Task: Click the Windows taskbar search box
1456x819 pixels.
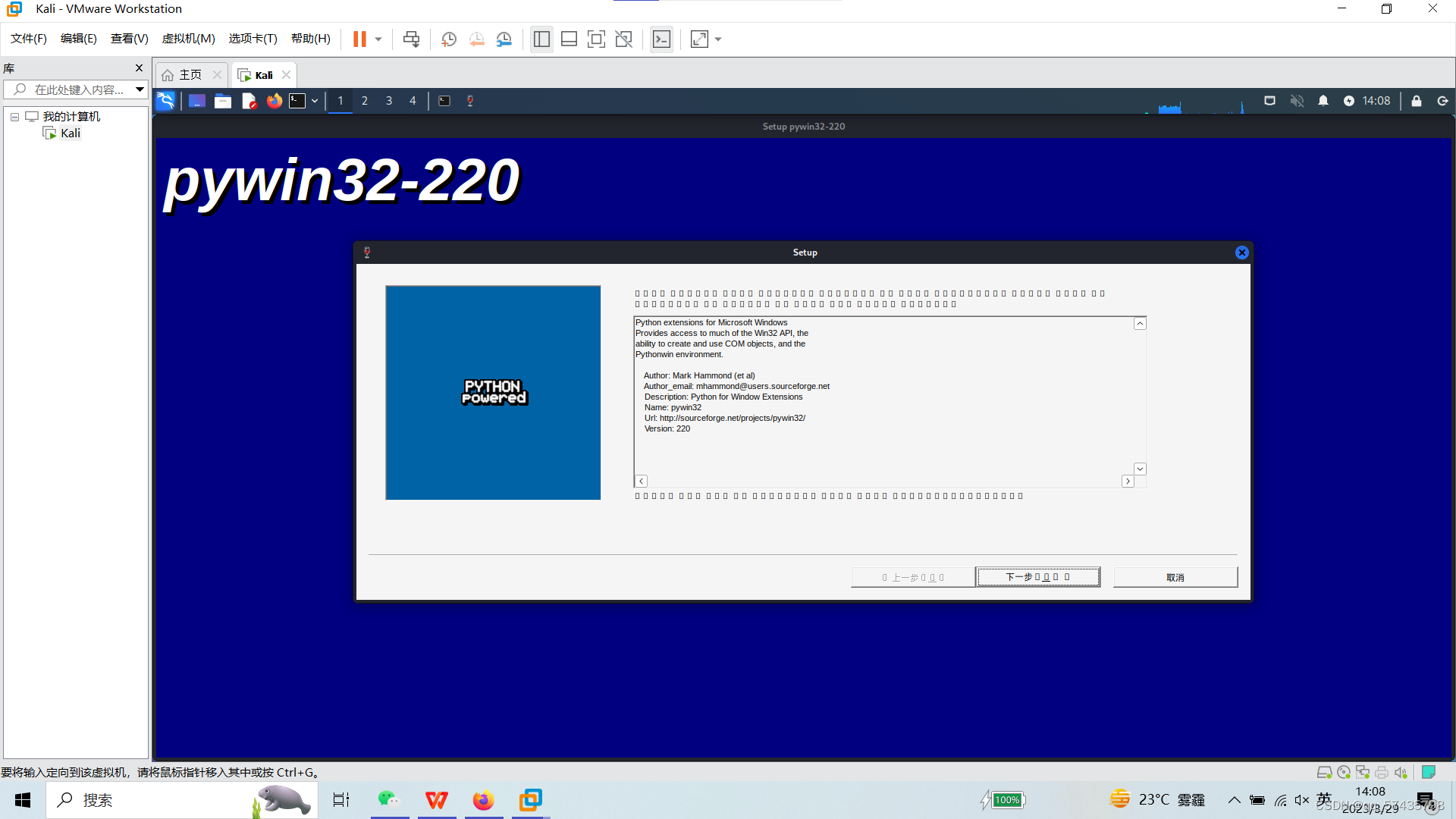Action: [182, 800]
